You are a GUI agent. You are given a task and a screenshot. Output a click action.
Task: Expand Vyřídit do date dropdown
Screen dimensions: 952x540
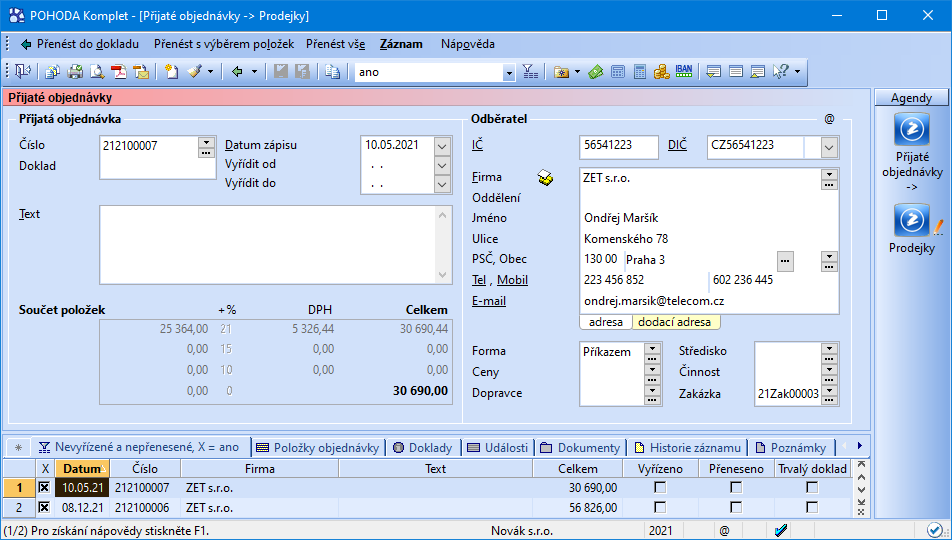point(443,184)
